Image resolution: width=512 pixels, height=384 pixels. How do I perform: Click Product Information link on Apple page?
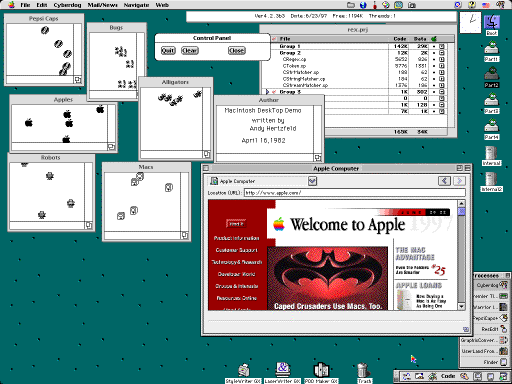[236, 238]
